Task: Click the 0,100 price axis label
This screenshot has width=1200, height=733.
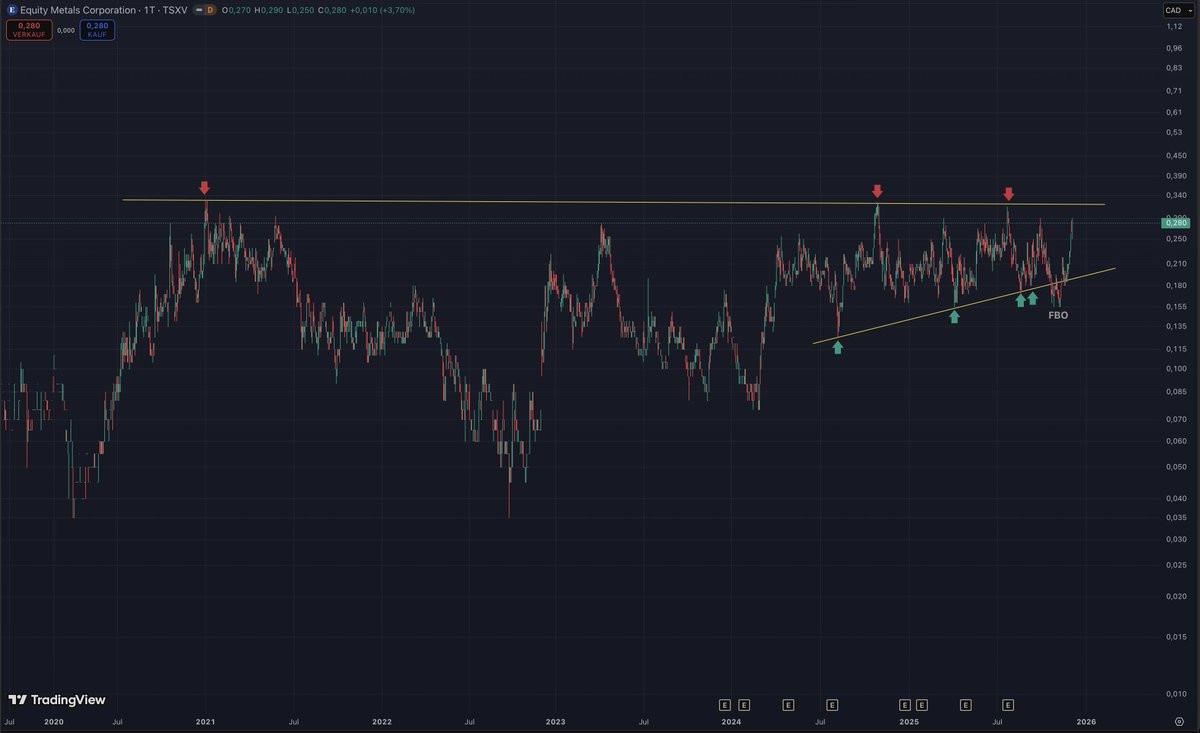Action: click(x=1175, y=368)
